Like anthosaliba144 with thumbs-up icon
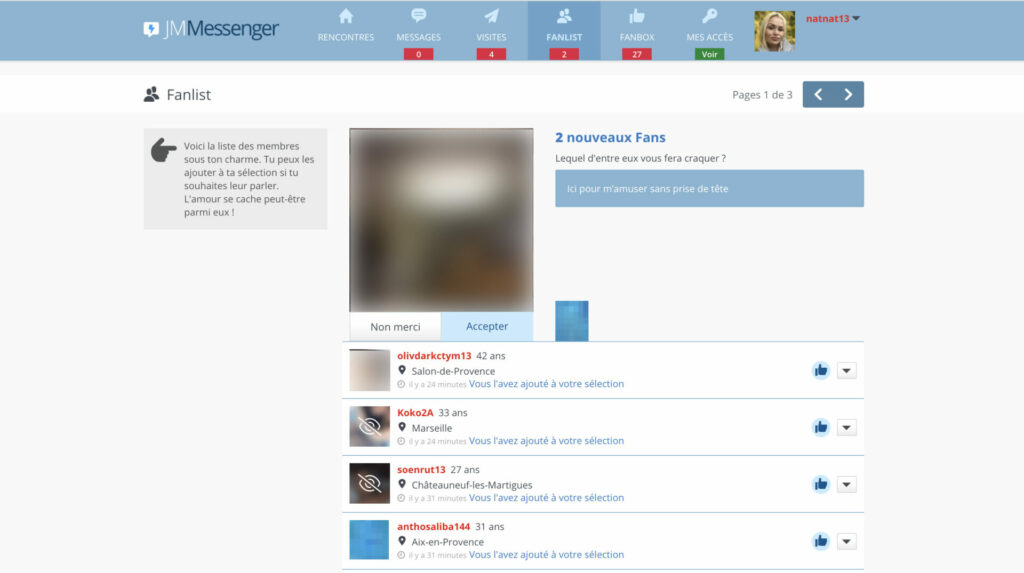This screenshot has height=573, width=1024. pyautogui.click(x=821, y=541)
